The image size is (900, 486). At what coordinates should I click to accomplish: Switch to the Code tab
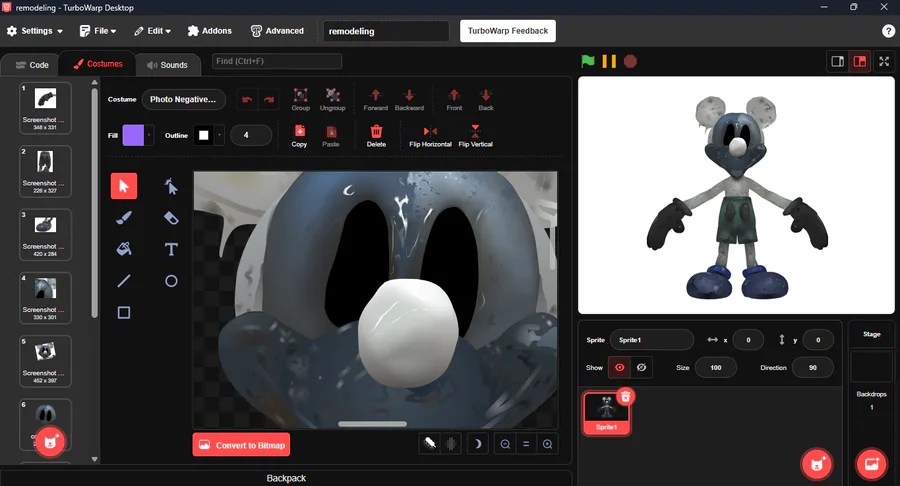(32, 65)
